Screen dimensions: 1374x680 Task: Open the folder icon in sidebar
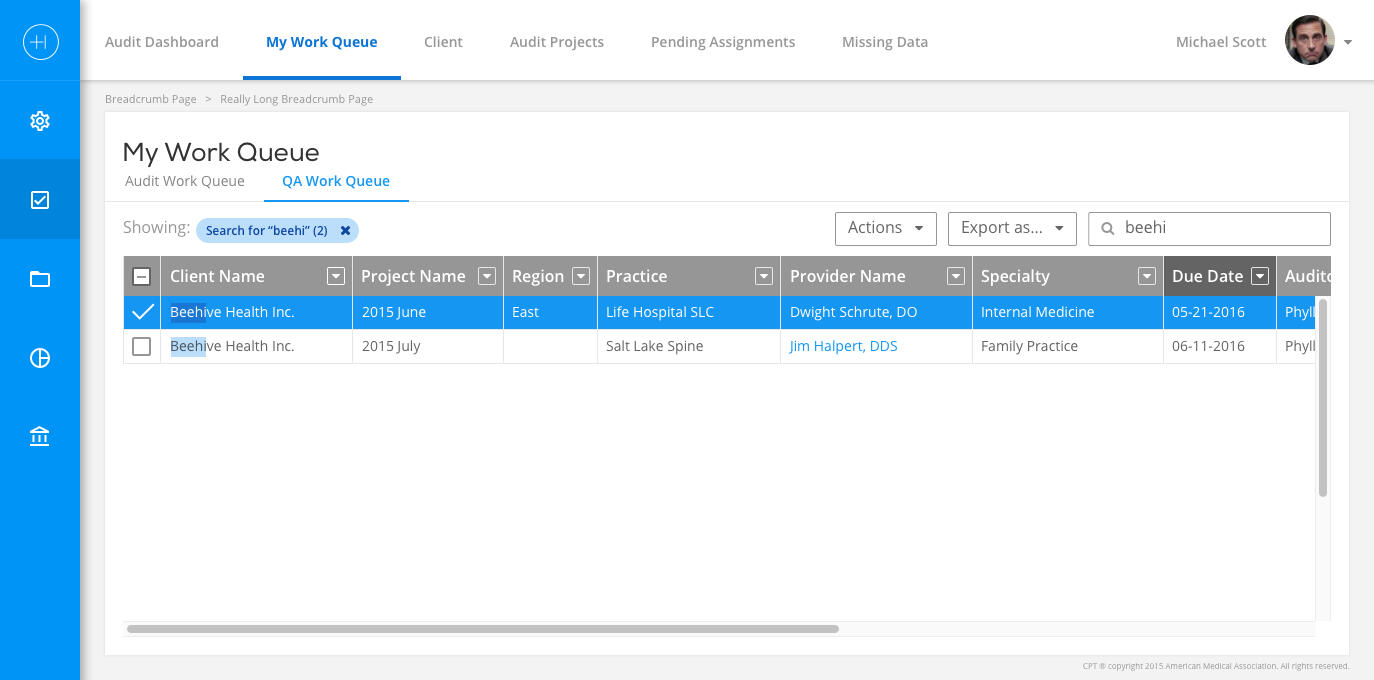tap(40, 279)
